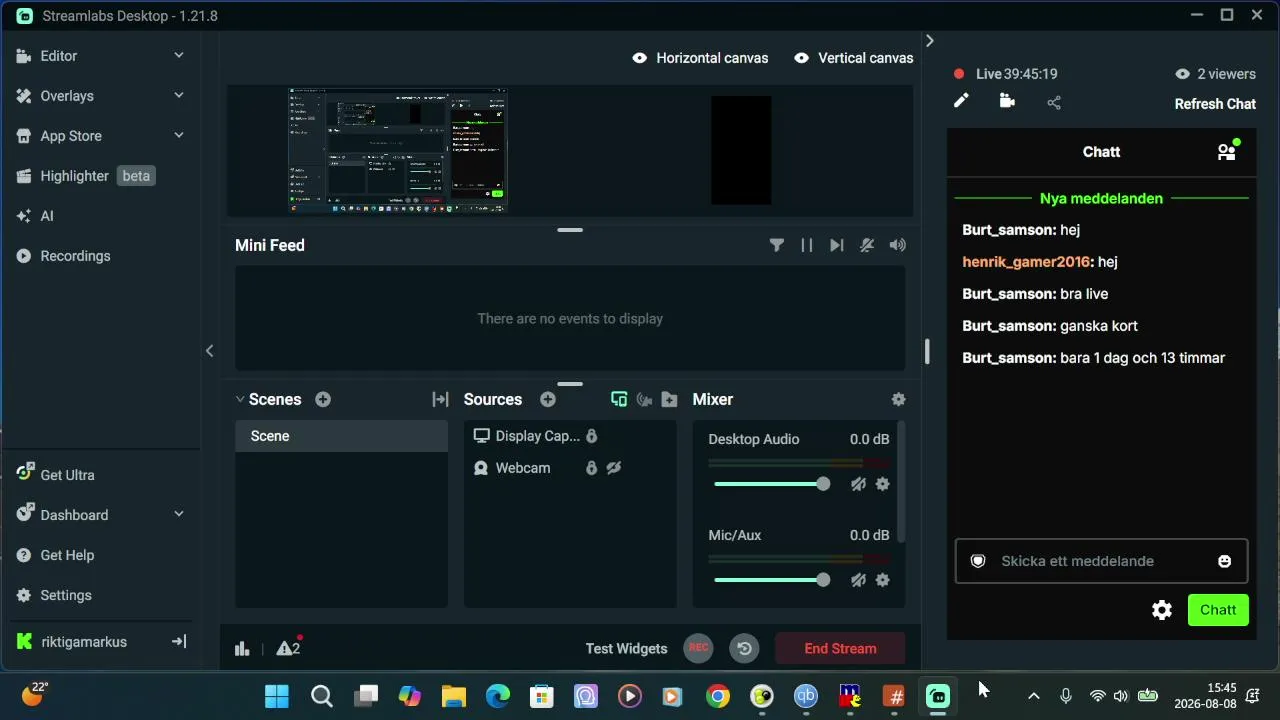The height and width of the screenshot is (720, 1280).
Task: Collapse the Scenes panel arrow
Action: coord(240,399)
